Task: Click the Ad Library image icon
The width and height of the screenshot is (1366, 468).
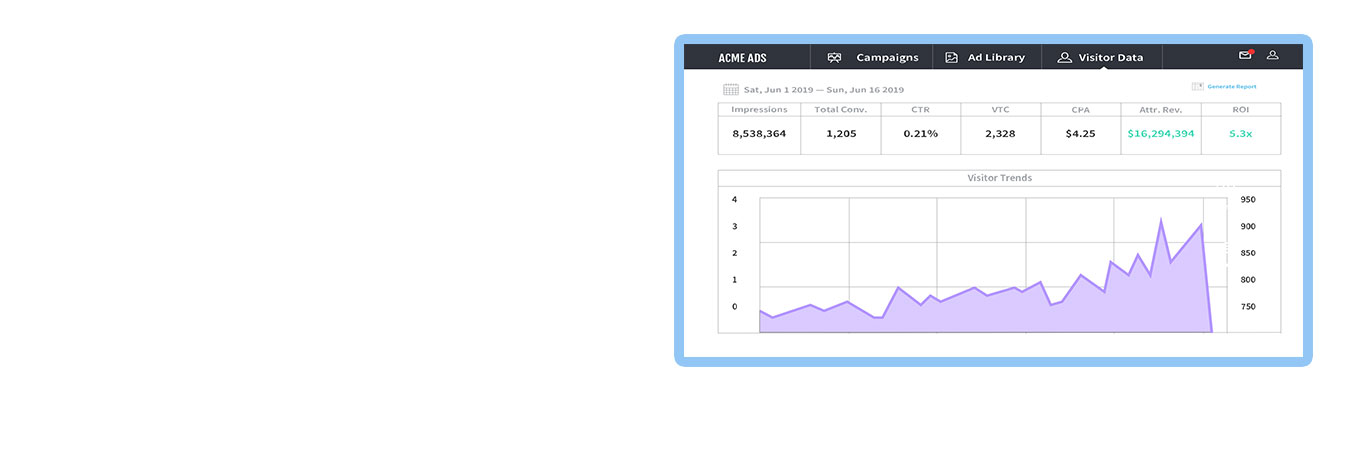Action: click(x=952, y=58)
